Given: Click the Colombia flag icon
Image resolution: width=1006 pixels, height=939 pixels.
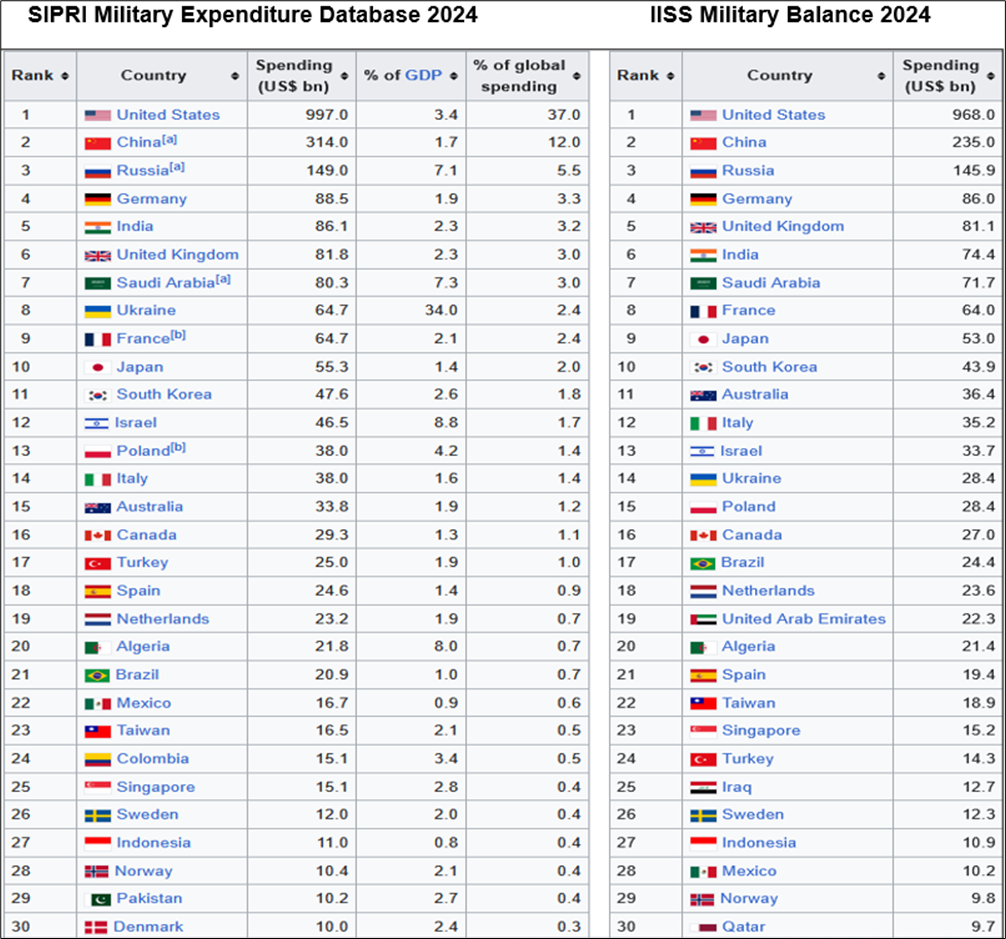Looking at the screenshot, I should [x=98, y=759].
